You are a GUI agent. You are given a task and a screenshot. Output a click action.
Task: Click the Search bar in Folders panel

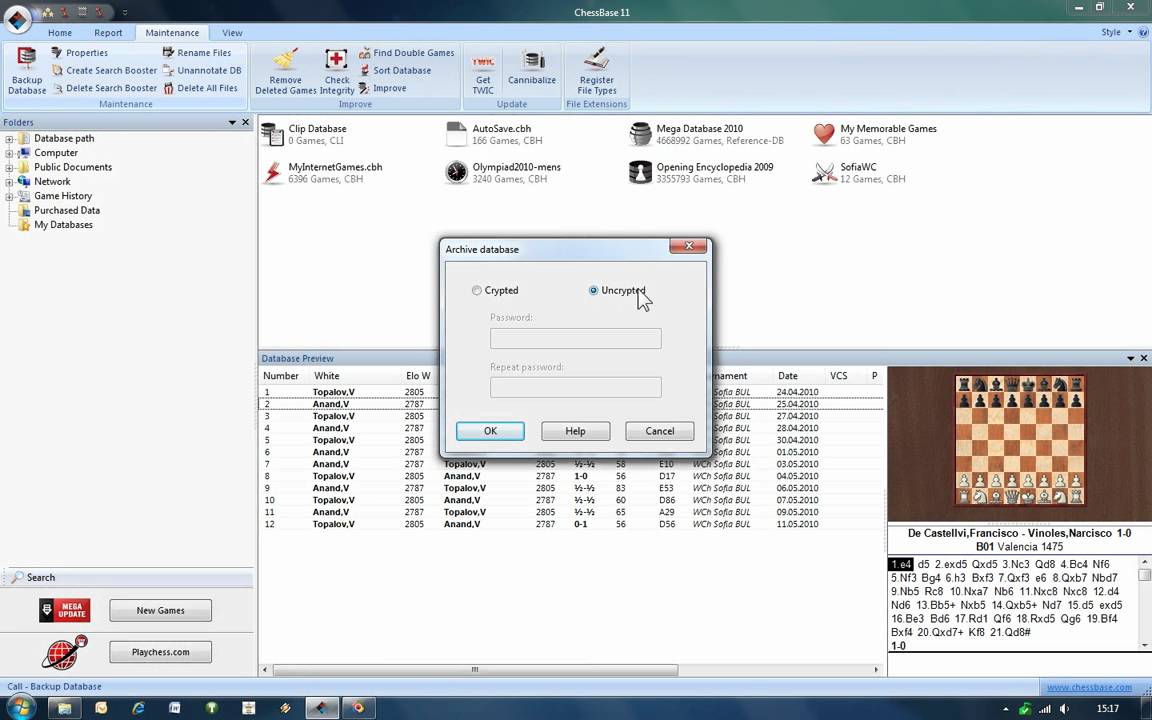(x=127, y=577)
